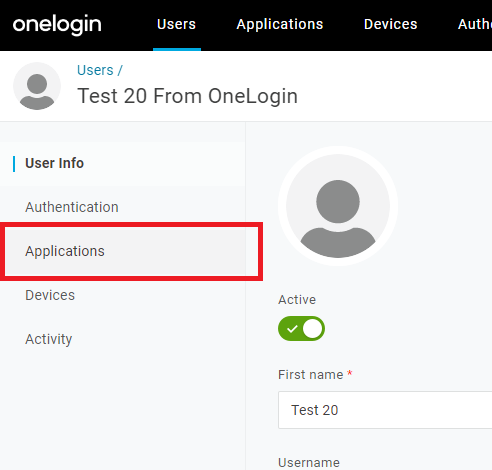492x470 pixels.
Task: Open Devices in the top navigation bar
Action: point(390,24)
